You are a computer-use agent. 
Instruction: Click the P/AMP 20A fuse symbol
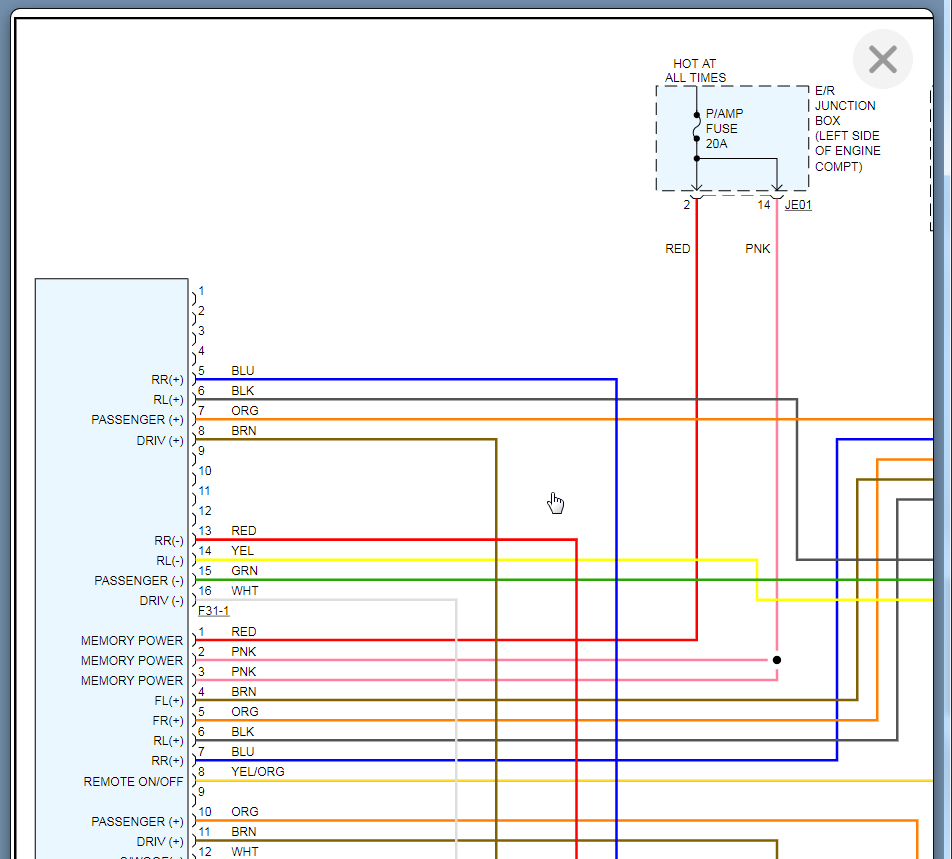tap(697, 128)
